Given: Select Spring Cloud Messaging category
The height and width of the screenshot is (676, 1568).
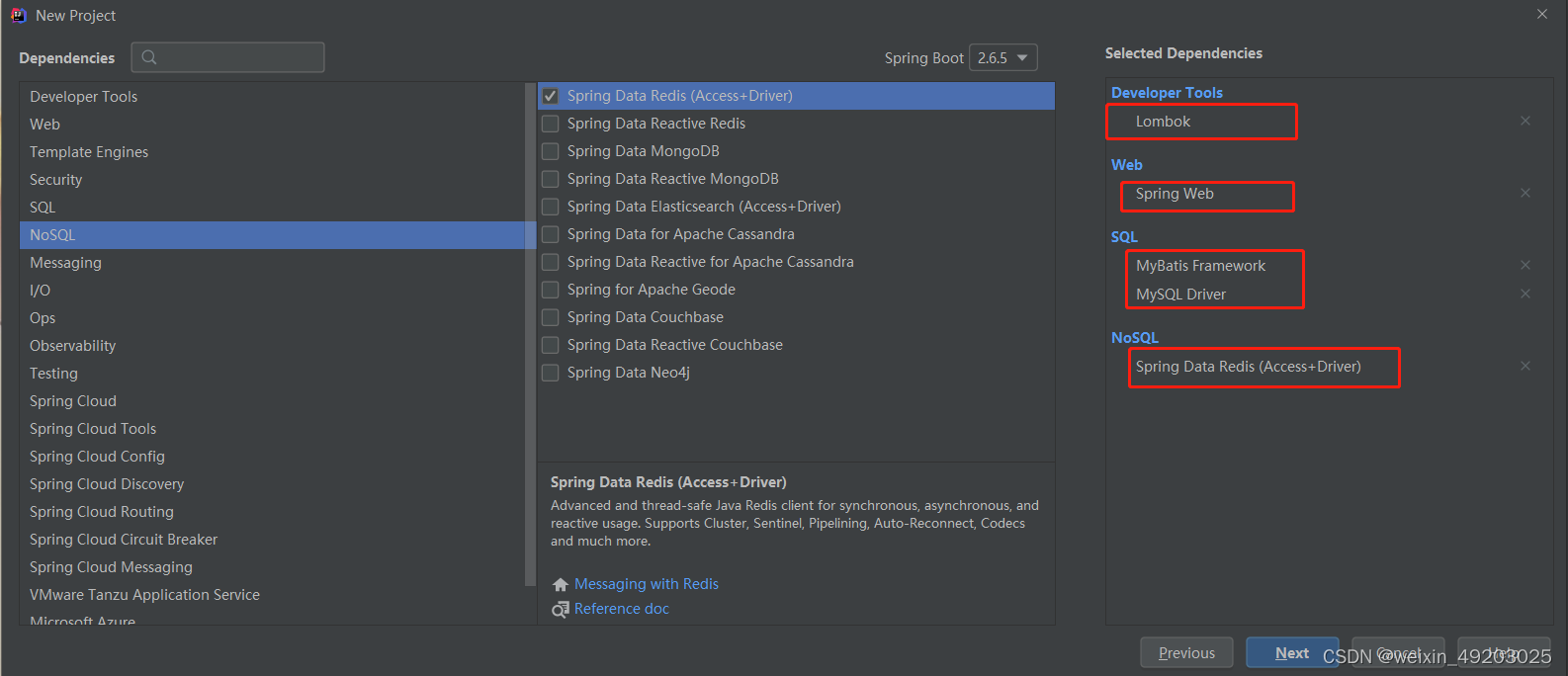Looking at the screenshot, I should click(272, 567).
